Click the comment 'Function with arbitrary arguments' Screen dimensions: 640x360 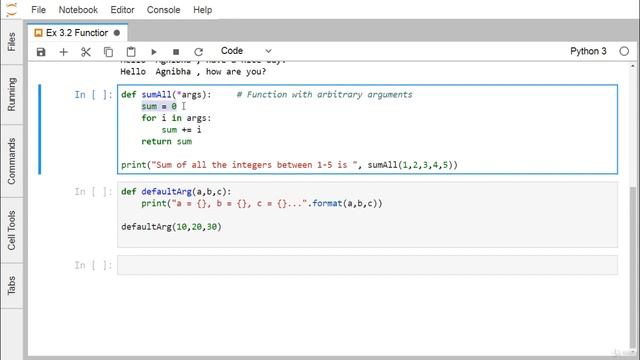(324, 95)
